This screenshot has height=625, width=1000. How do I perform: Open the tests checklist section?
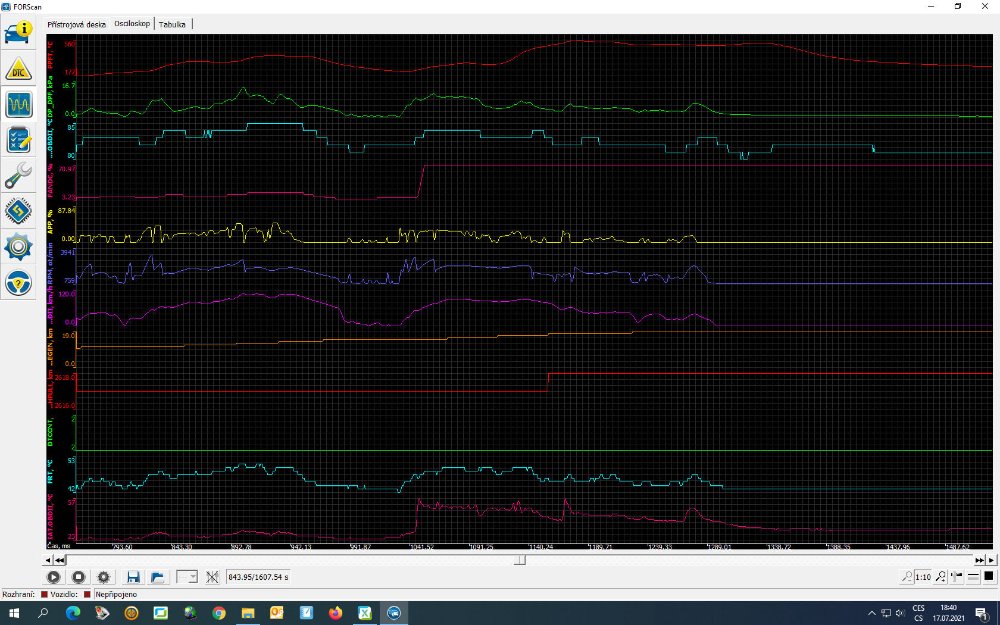19,140
